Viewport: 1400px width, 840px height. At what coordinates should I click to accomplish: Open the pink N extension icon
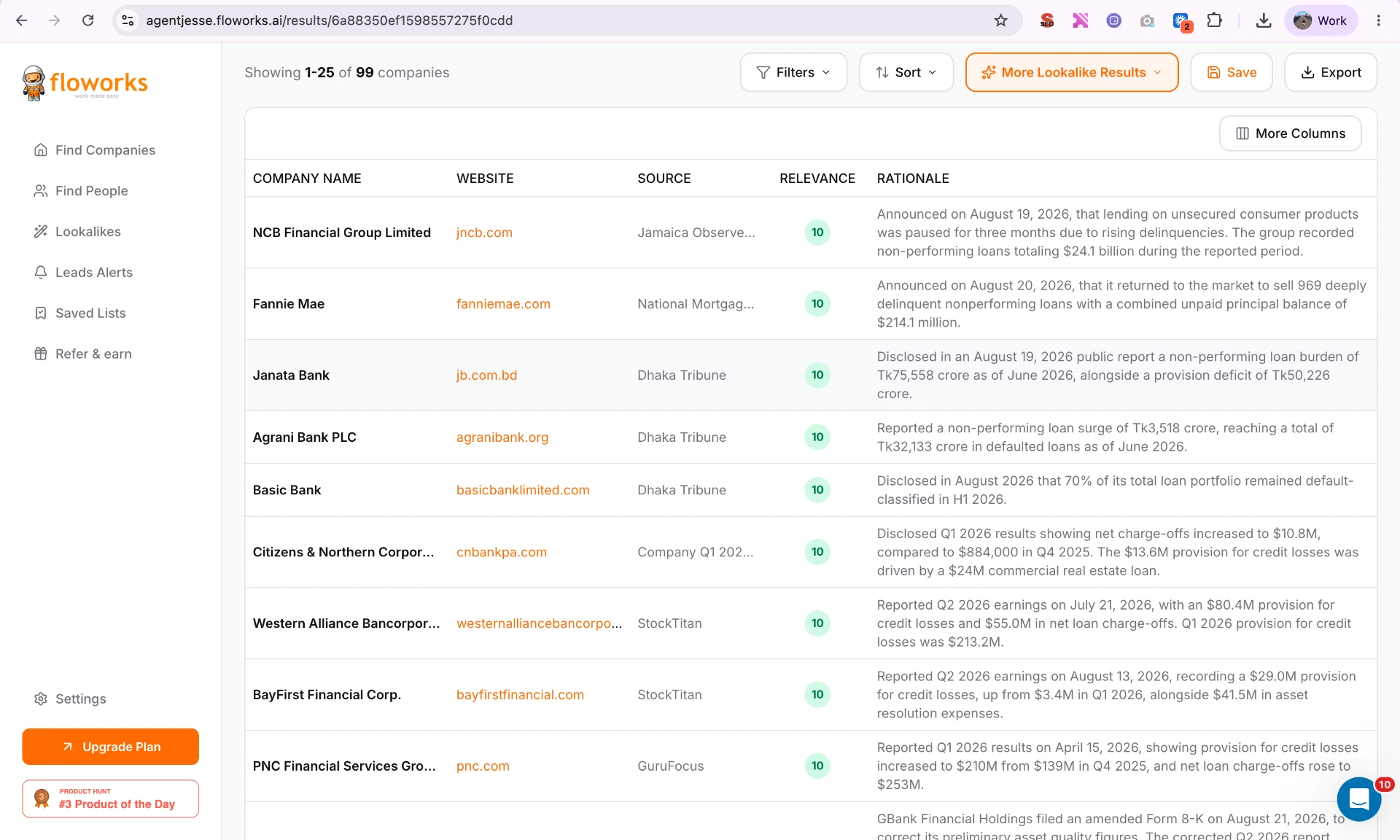1081,20
